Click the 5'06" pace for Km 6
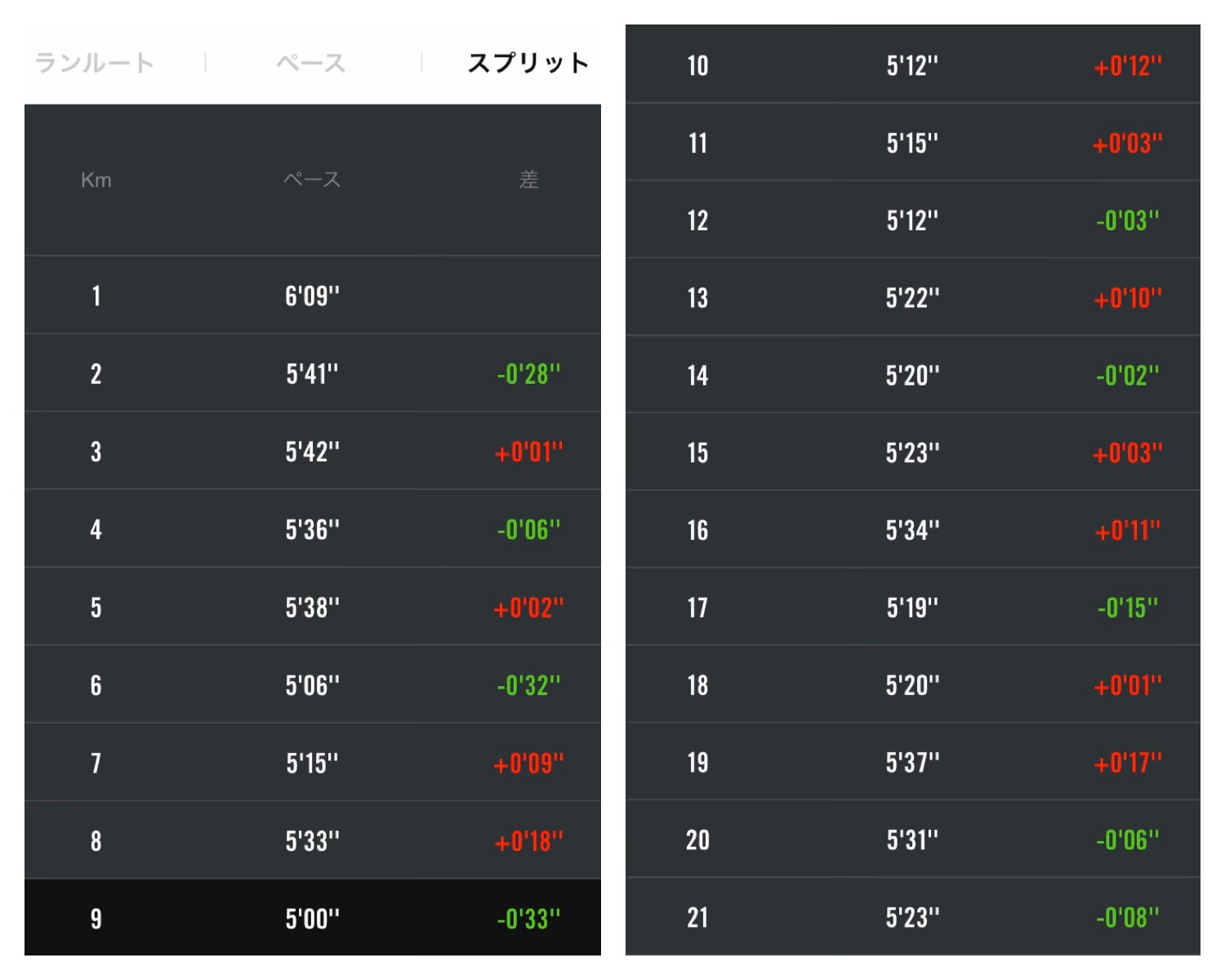This screenshot has width=1225, height=980. pyautogui.click(x=312, y=685)
